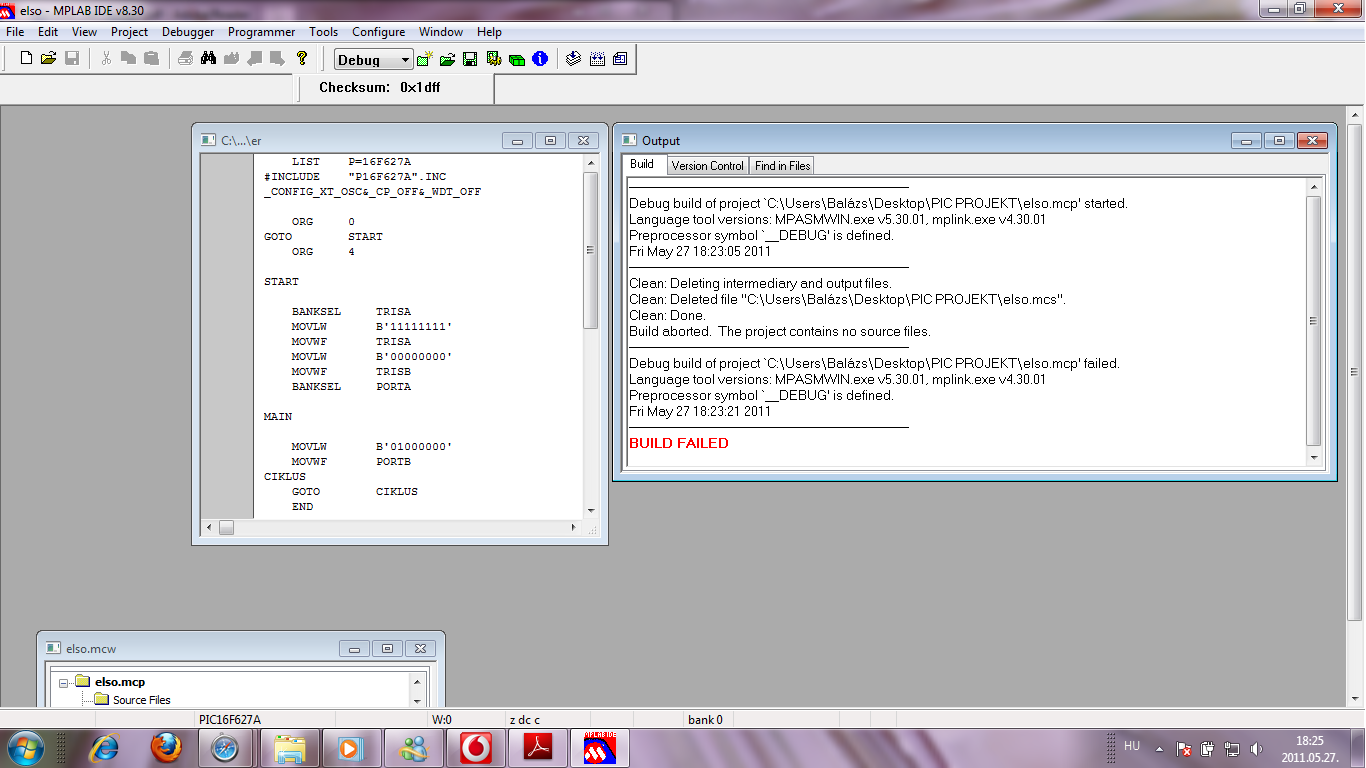Click the red BUILD FAILED message
This screenshot has height=768, width=1366.
point(679,443)
